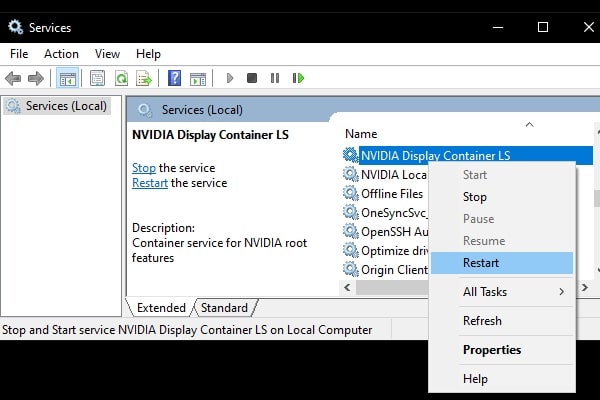Click the Forward arrow toolbar icon
Viewport: 600px width, 400px height.
tap(36, 78)
